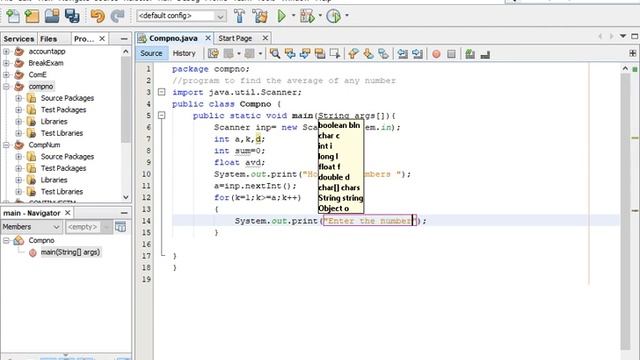This screenshot has height=360, width=640.
Task: Select the BreakExam project
Action: click(46, 63)
